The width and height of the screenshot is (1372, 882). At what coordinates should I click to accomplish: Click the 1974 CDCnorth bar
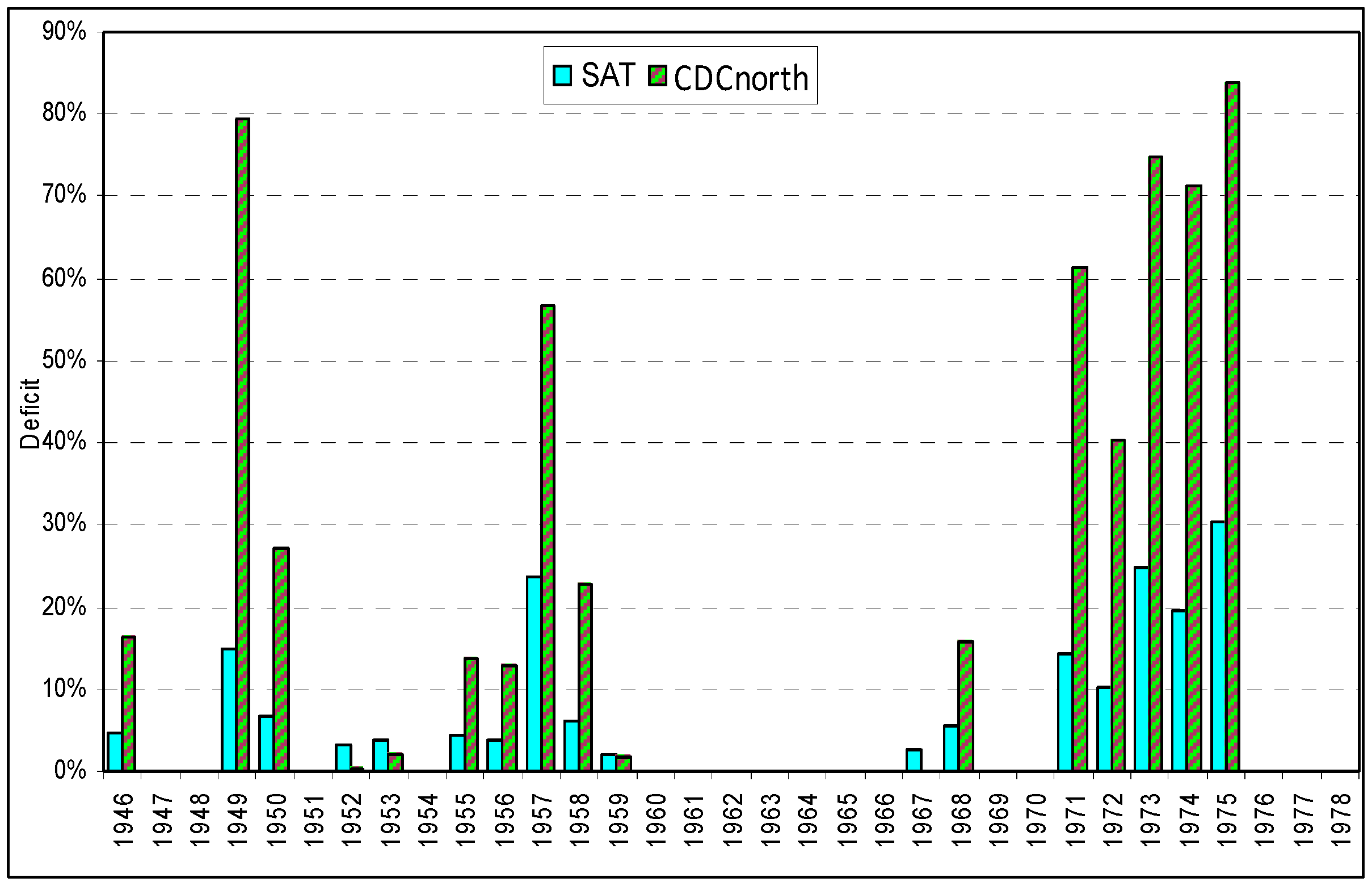coord(1194,478)
